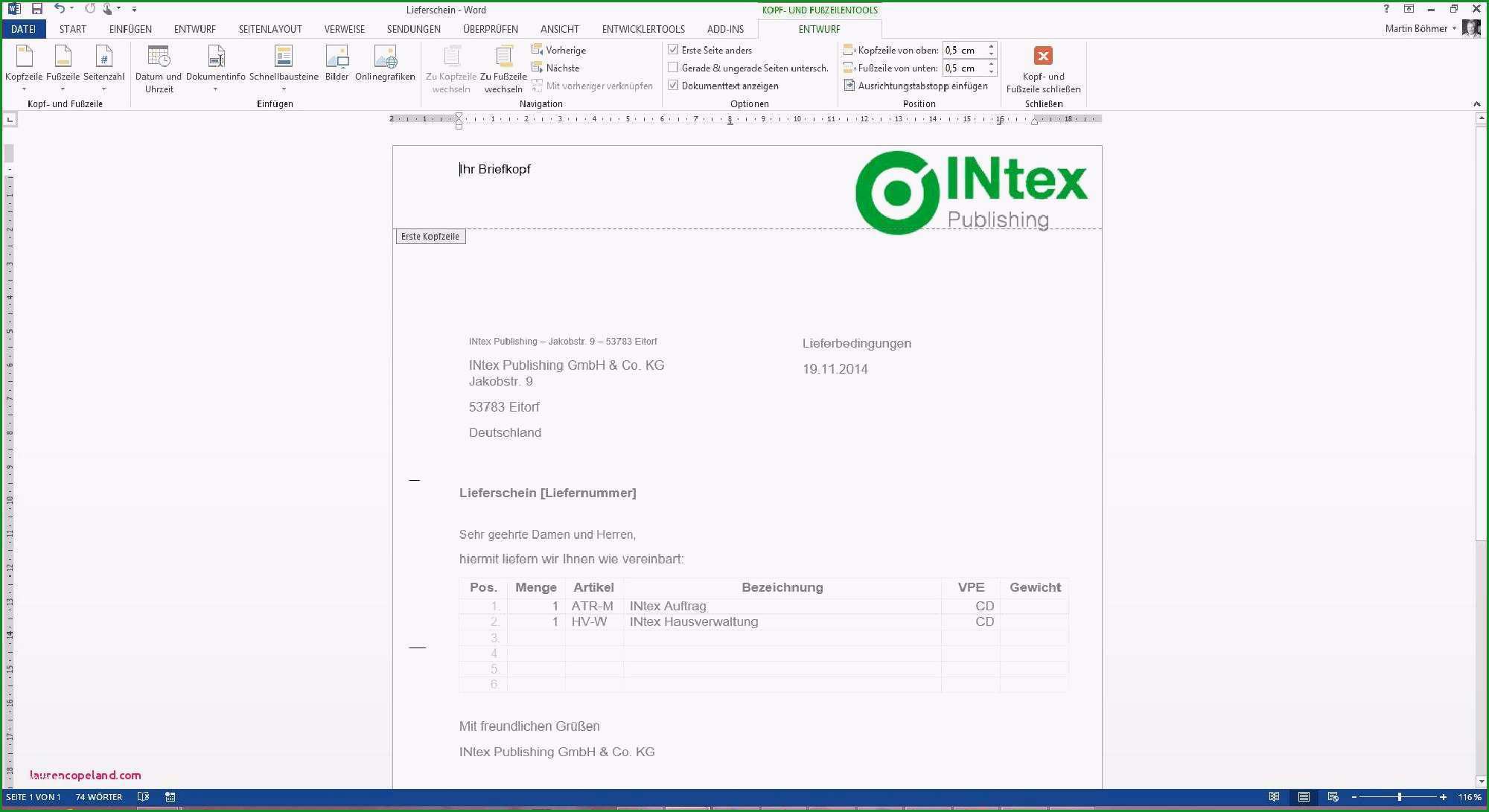This screenshot has height=812, width=1489.
Task: Switch to the EINFÜGEN tab
Action: [x=130, y=29]
